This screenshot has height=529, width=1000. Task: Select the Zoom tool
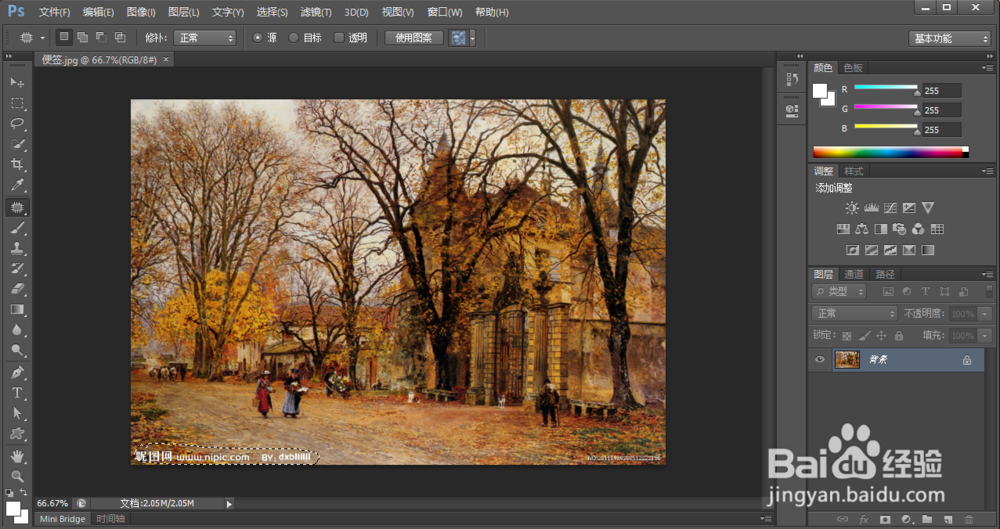click(17, 476)
